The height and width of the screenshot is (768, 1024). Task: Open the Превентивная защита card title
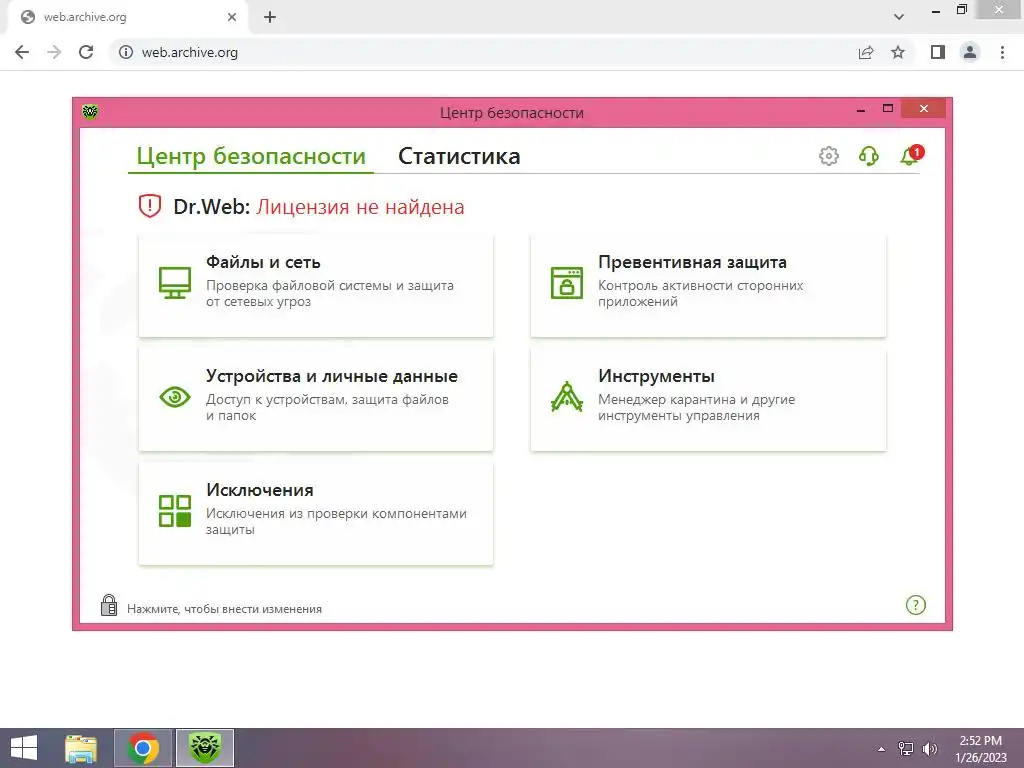692,262
